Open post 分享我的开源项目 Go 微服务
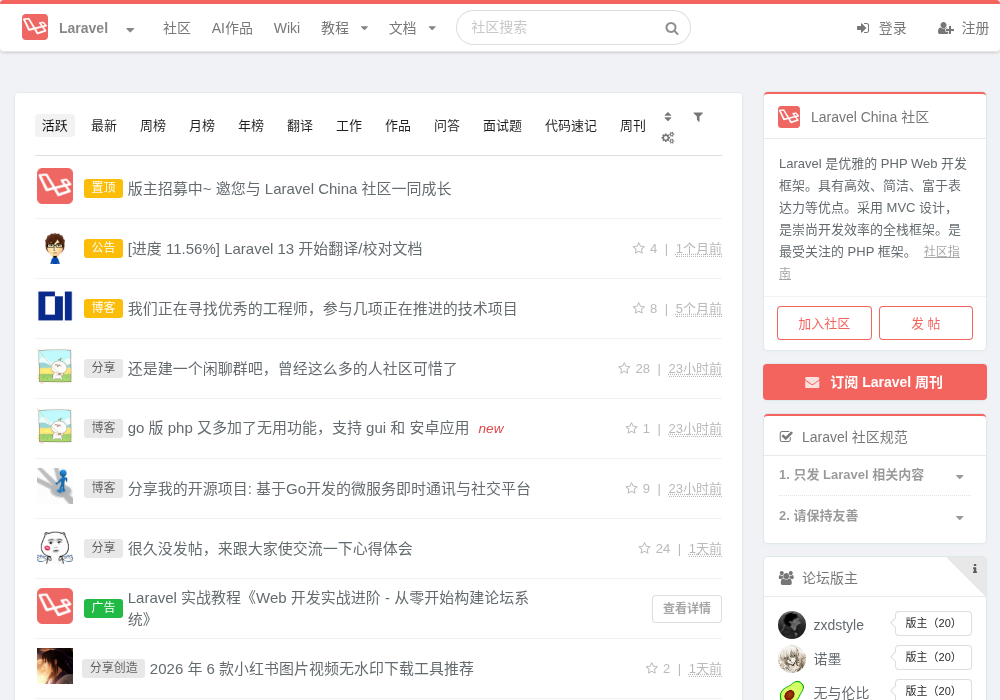1000x700 pixels. pyautogui.click(x=329, y=489)
